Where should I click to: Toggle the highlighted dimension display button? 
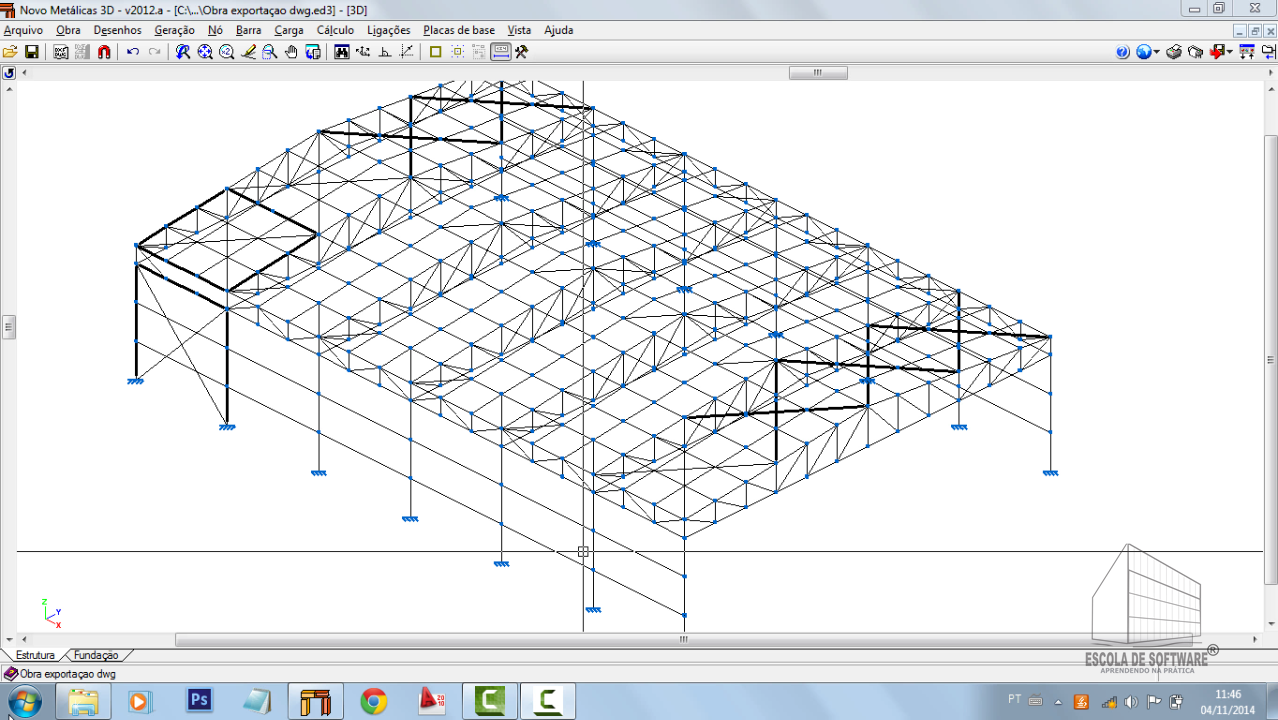[501, 52]
